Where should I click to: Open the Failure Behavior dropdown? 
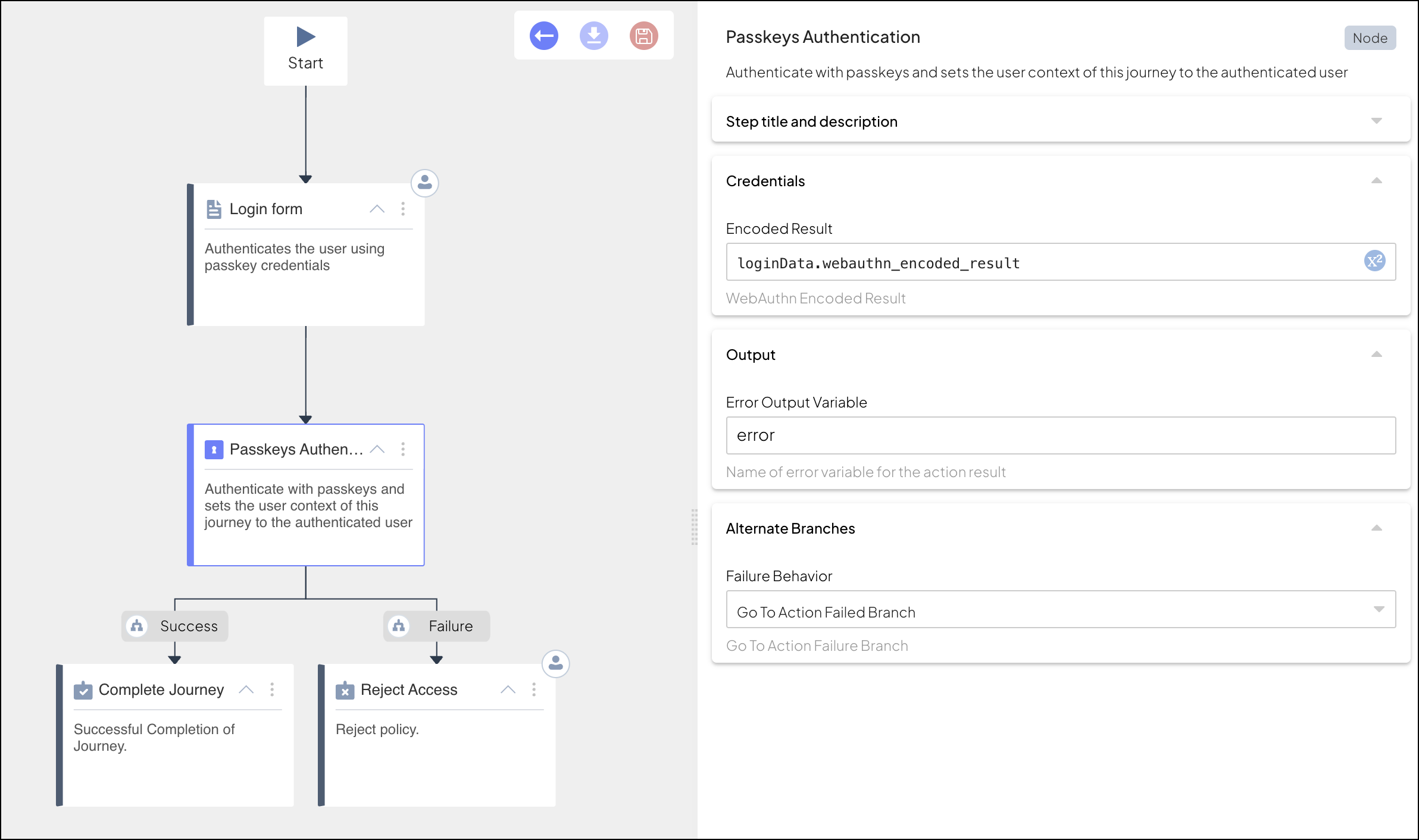click(1061, 609)
